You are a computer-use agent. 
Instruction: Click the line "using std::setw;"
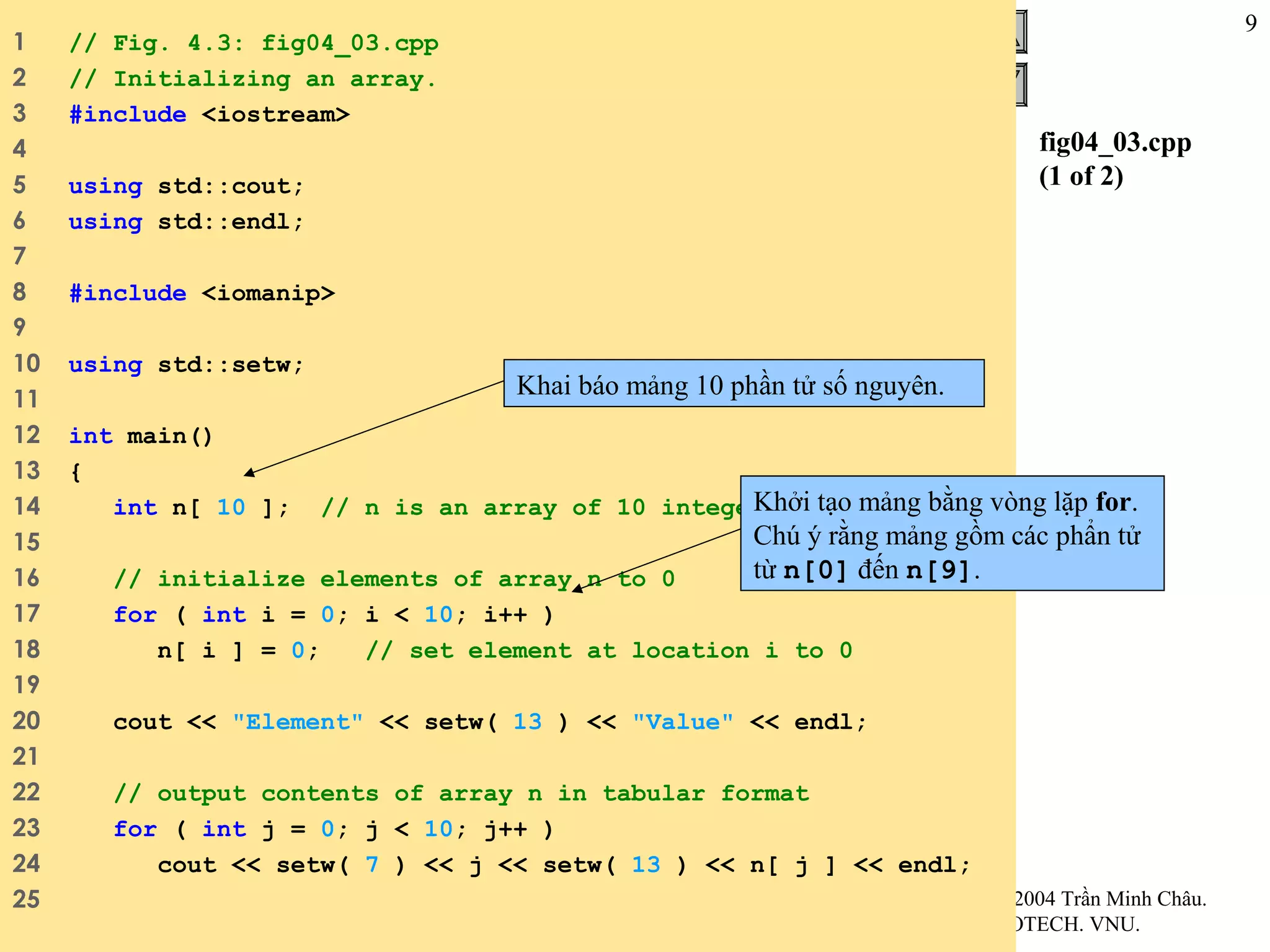[187, 365]
